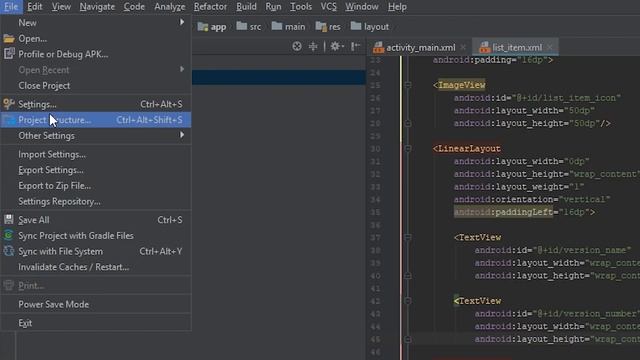
Task: Open the Navigate menu
Action: pos(97,7)
